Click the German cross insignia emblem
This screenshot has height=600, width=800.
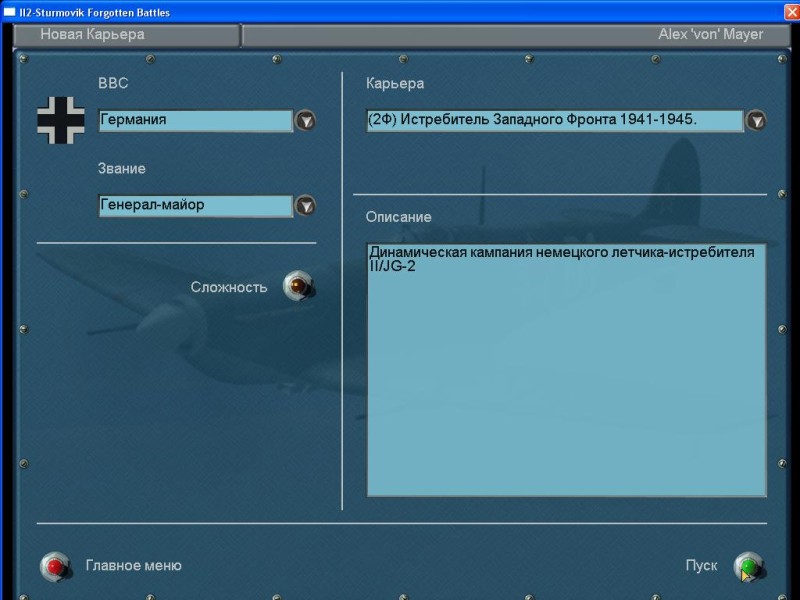pyautogui.click(x=61, y=120)
